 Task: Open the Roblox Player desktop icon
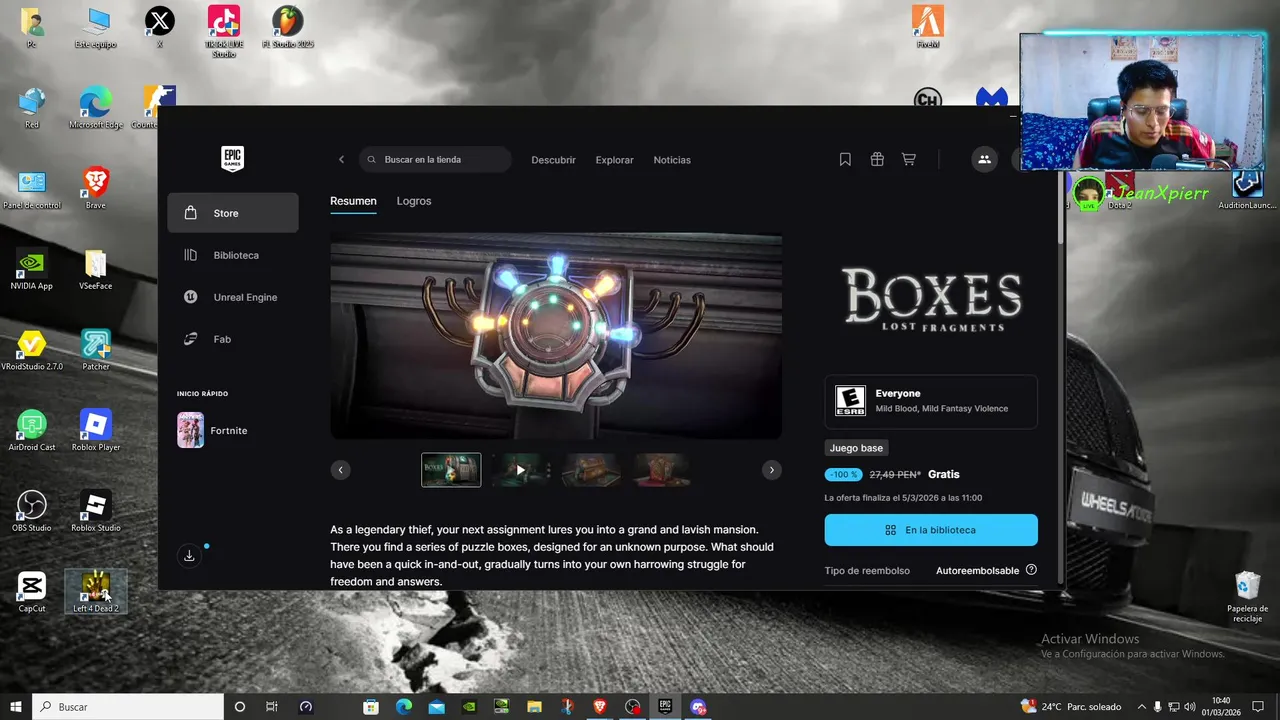click(96, 430)
